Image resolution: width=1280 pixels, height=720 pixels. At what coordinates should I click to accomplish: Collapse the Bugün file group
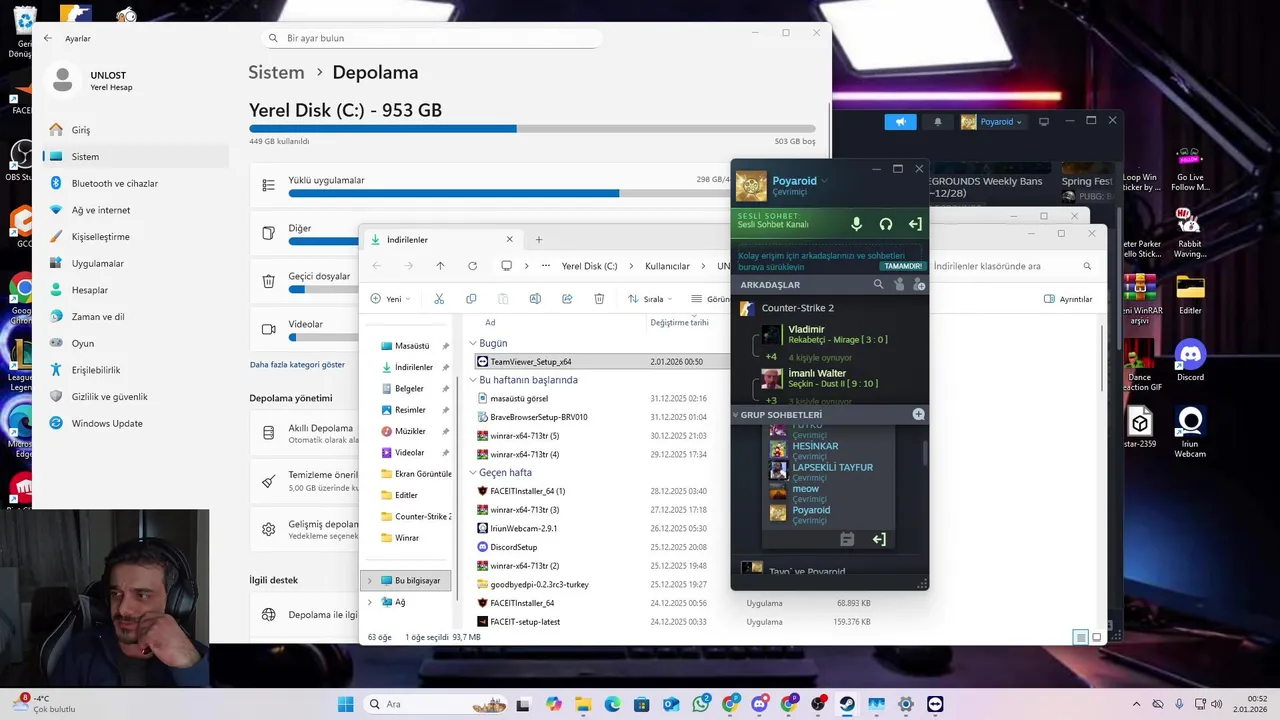pyautogui.click(x=473, y=343)
